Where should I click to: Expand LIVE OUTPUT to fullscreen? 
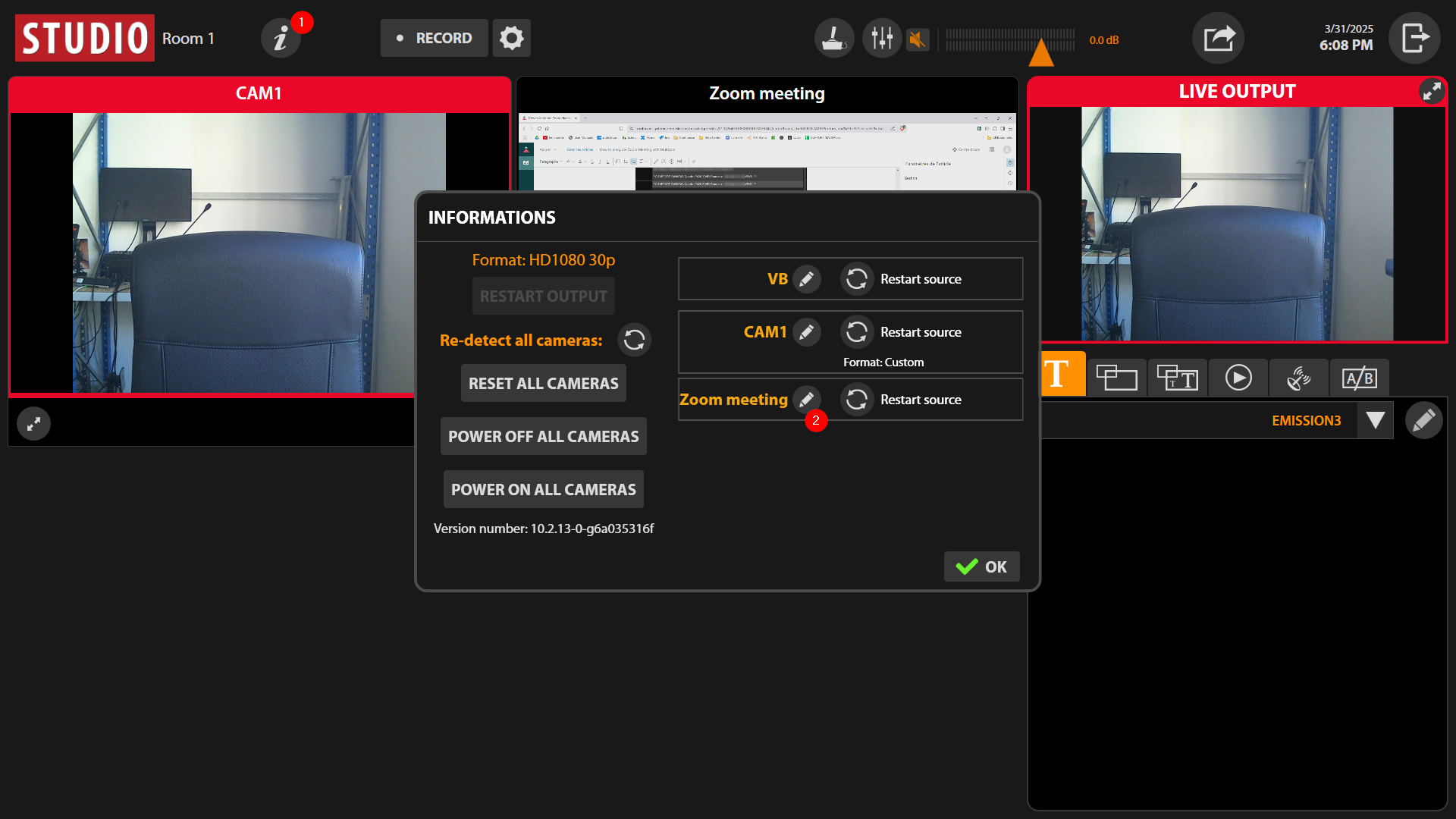click(x=1432, y=92)
